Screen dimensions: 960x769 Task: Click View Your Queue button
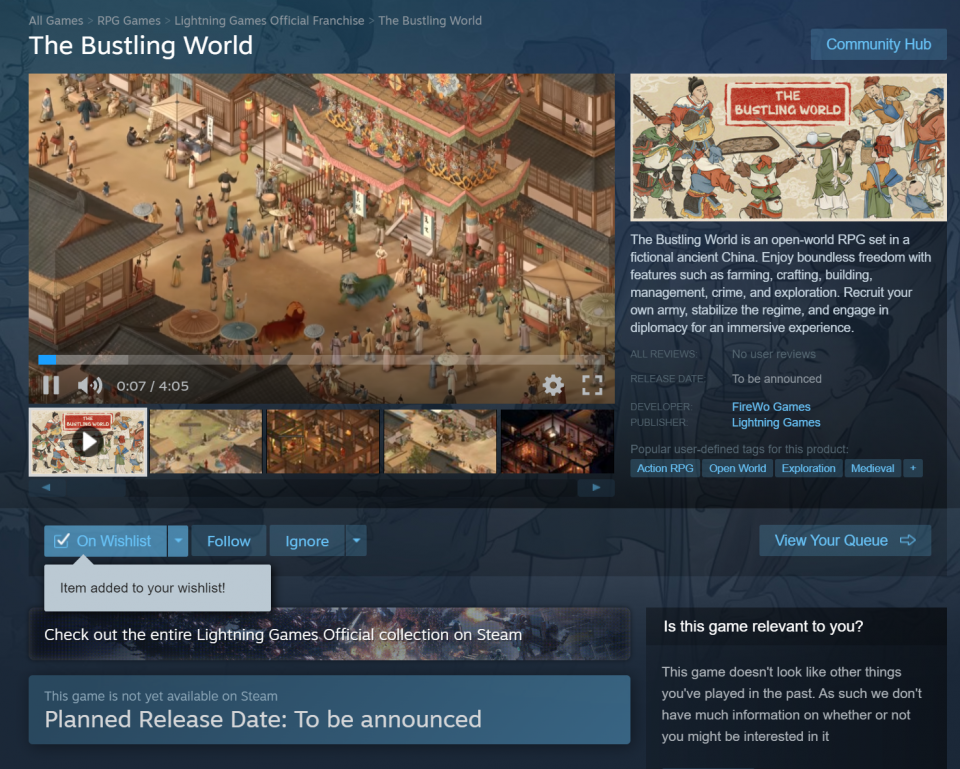(844, 540)
